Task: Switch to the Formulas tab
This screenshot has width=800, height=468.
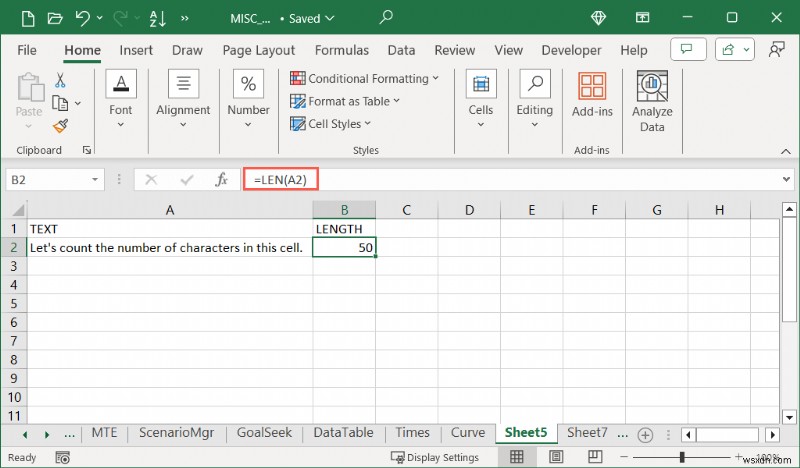Action: [341, 50]
